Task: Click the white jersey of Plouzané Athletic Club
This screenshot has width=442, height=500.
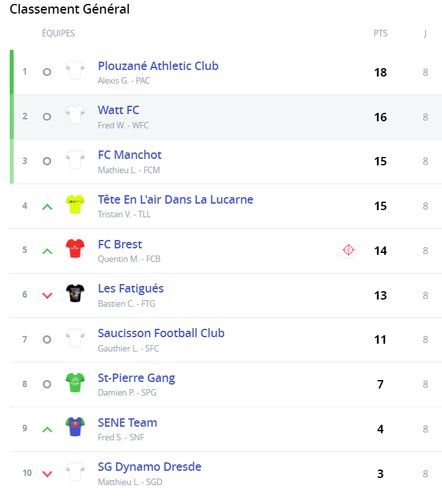Action: (75, 70)
